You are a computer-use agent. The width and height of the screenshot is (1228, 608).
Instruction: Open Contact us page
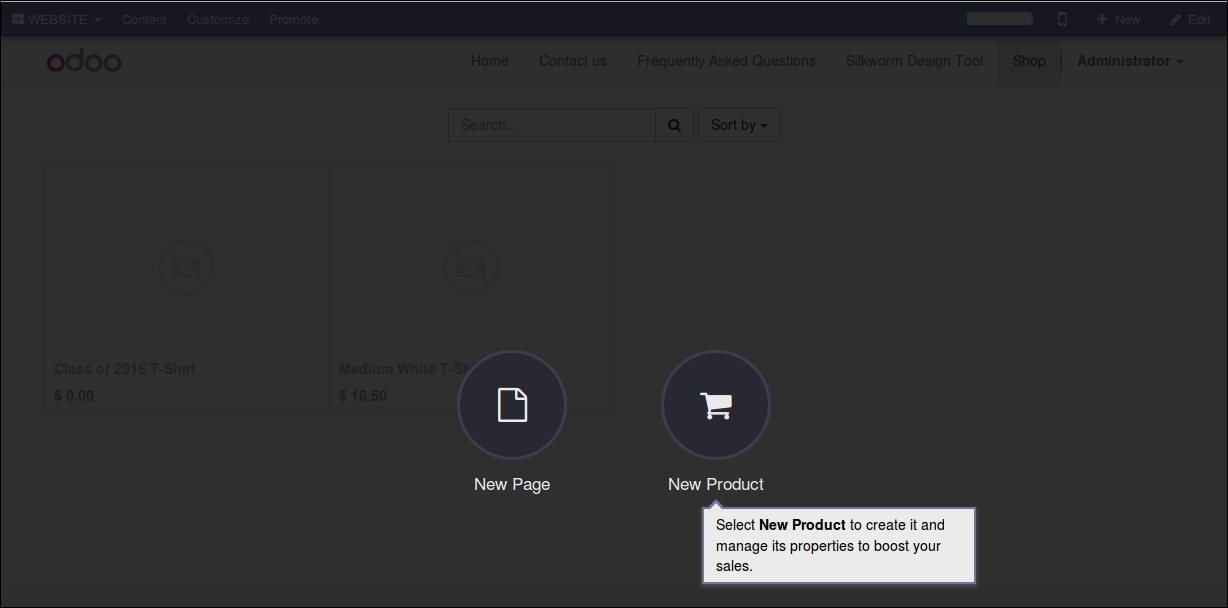pyautogui.click(x=573, y=61)
